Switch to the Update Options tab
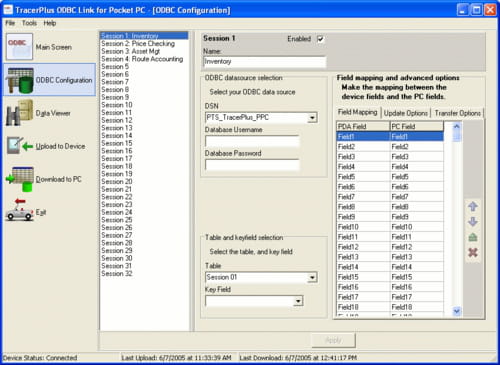 point(406,113)
